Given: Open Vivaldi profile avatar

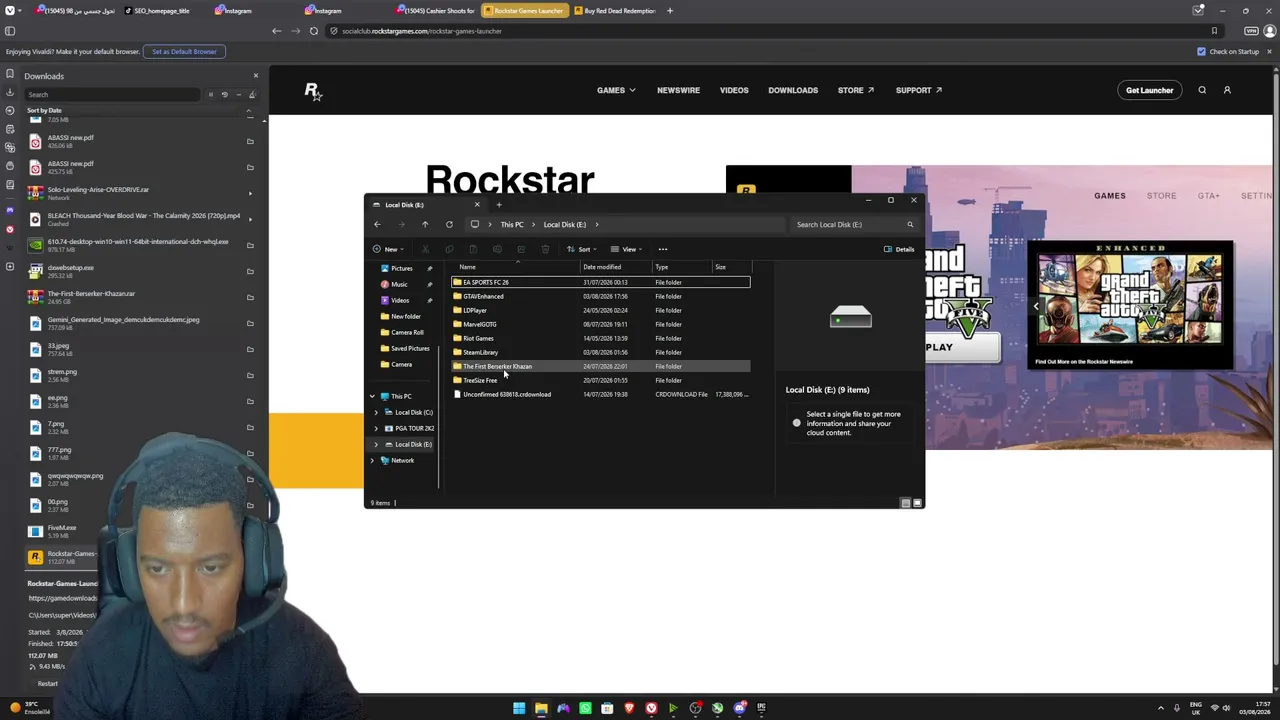Looking at the screenshot, I should tap(1270, 31).
